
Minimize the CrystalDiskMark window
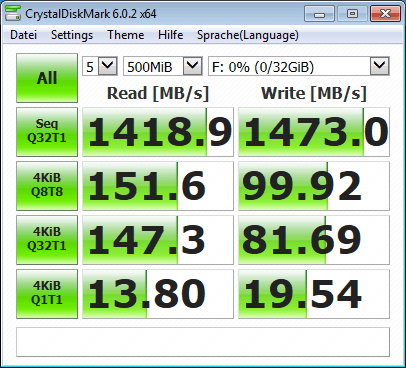(319, 14)
